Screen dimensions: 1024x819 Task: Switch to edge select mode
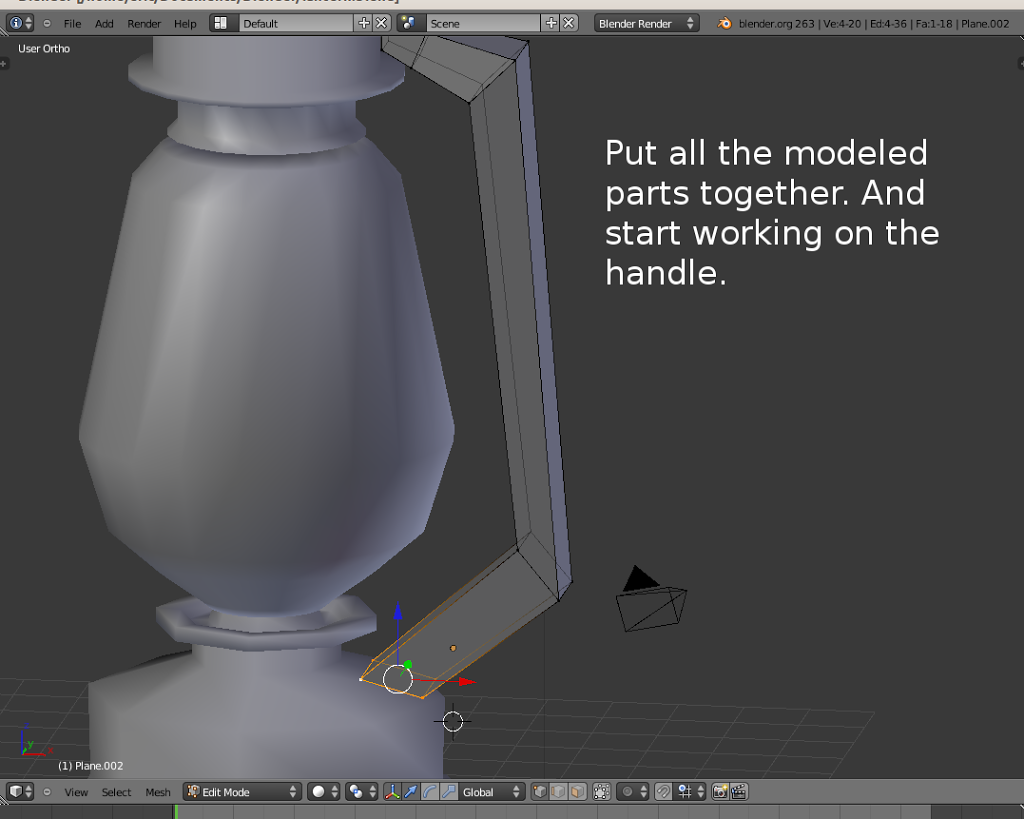click(x=557, y=791)
